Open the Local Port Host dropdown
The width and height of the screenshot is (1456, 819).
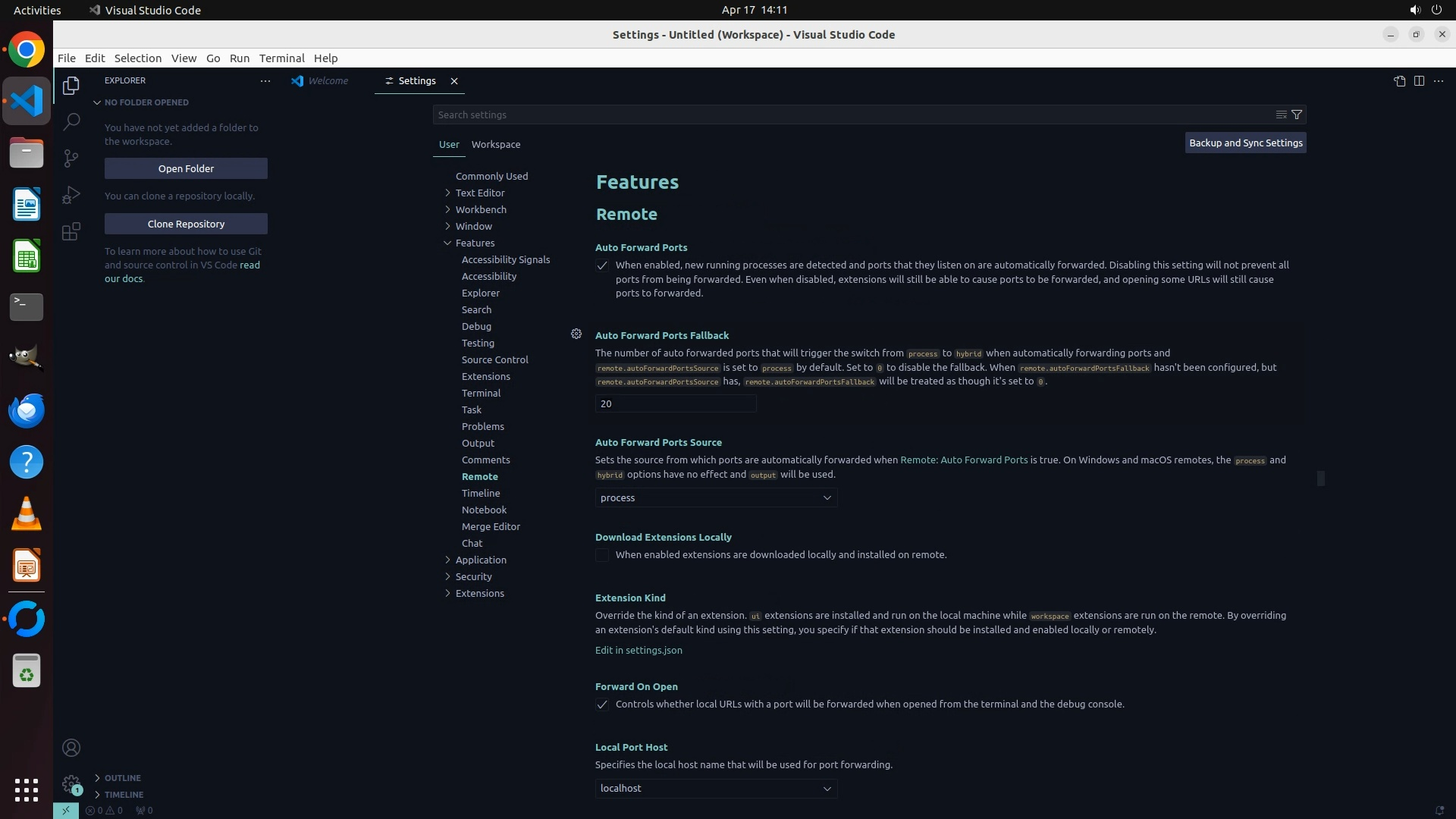pyautogui.click(x=716, y=789)
